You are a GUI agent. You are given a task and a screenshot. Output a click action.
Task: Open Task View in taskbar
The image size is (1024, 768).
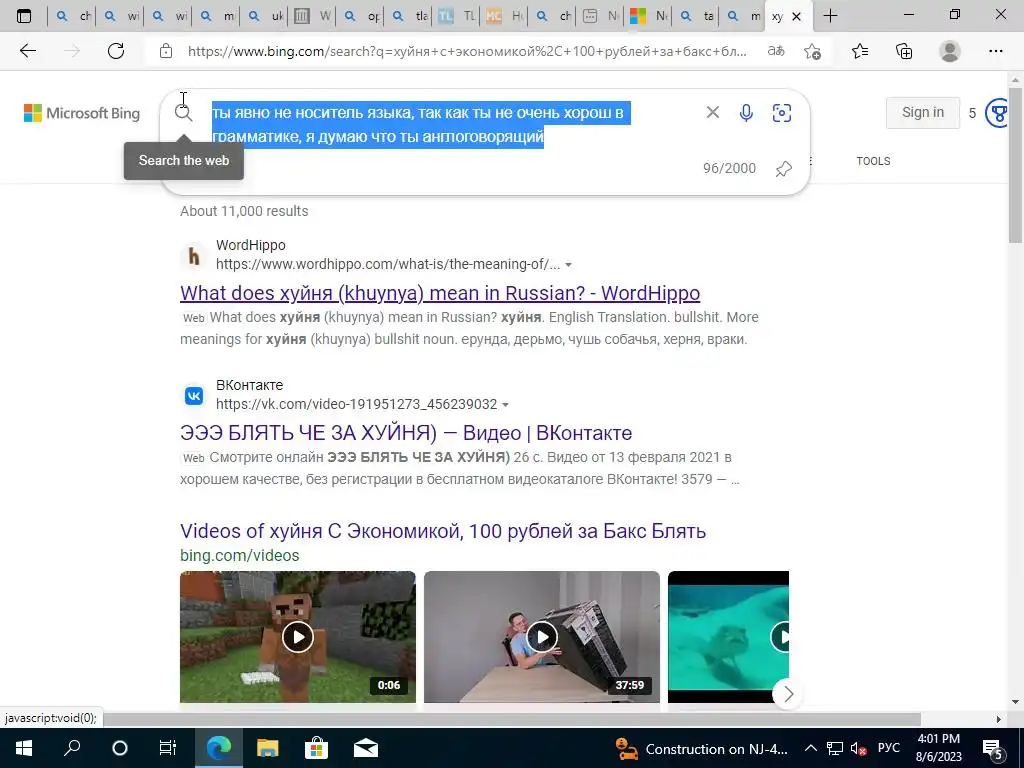(168, 748)
